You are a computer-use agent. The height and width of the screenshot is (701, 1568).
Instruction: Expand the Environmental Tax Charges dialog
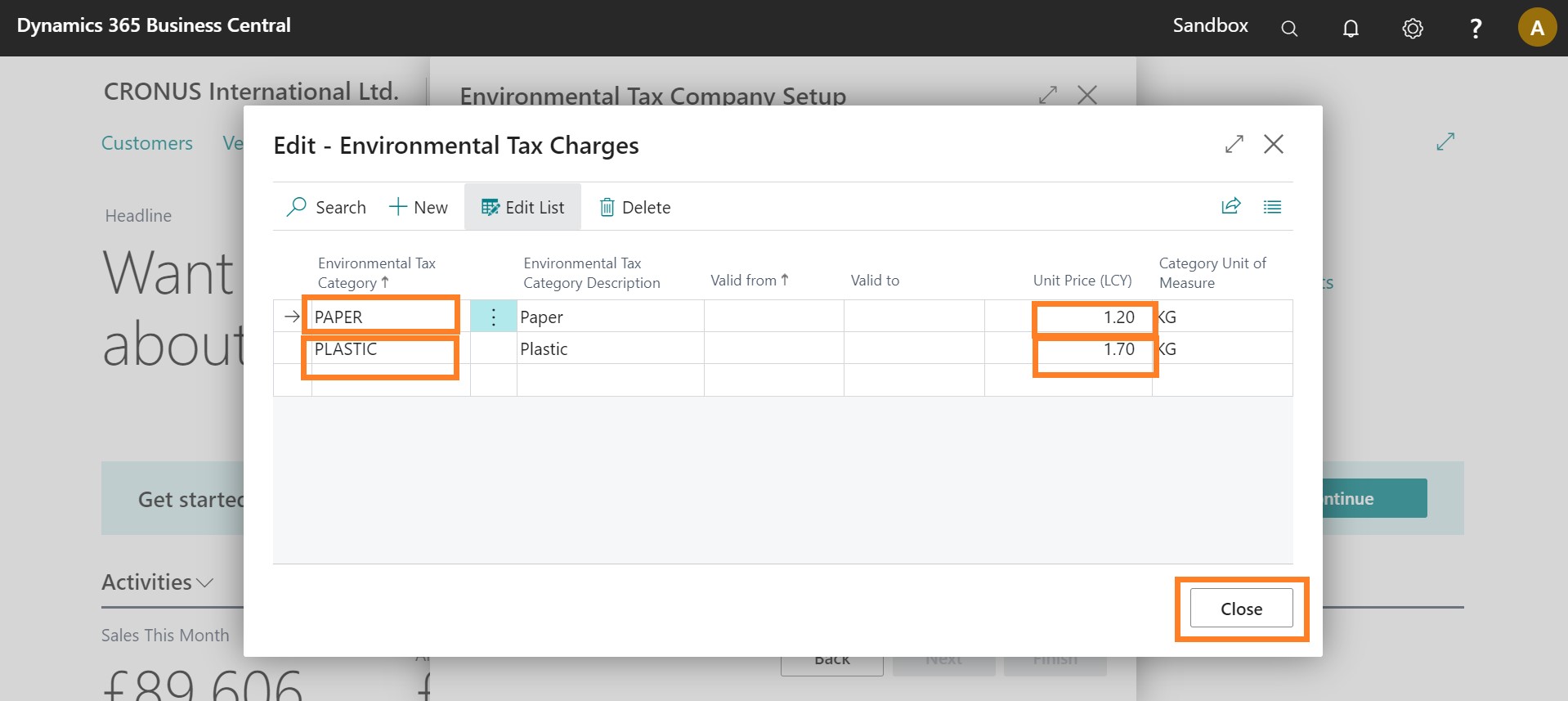coord(1234,145)
